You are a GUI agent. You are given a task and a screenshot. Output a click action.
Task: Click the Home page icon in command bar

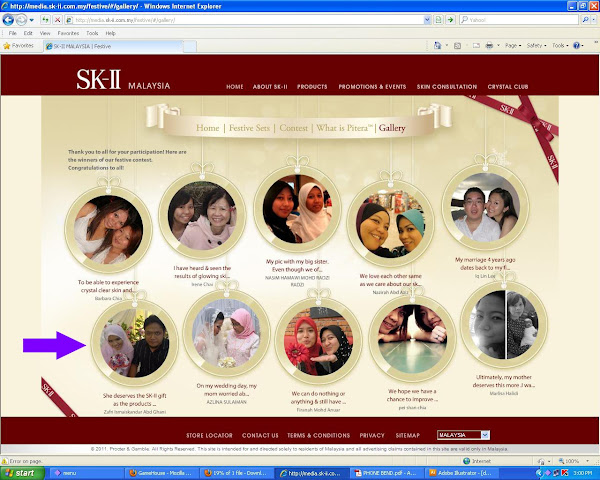[437, 46]
